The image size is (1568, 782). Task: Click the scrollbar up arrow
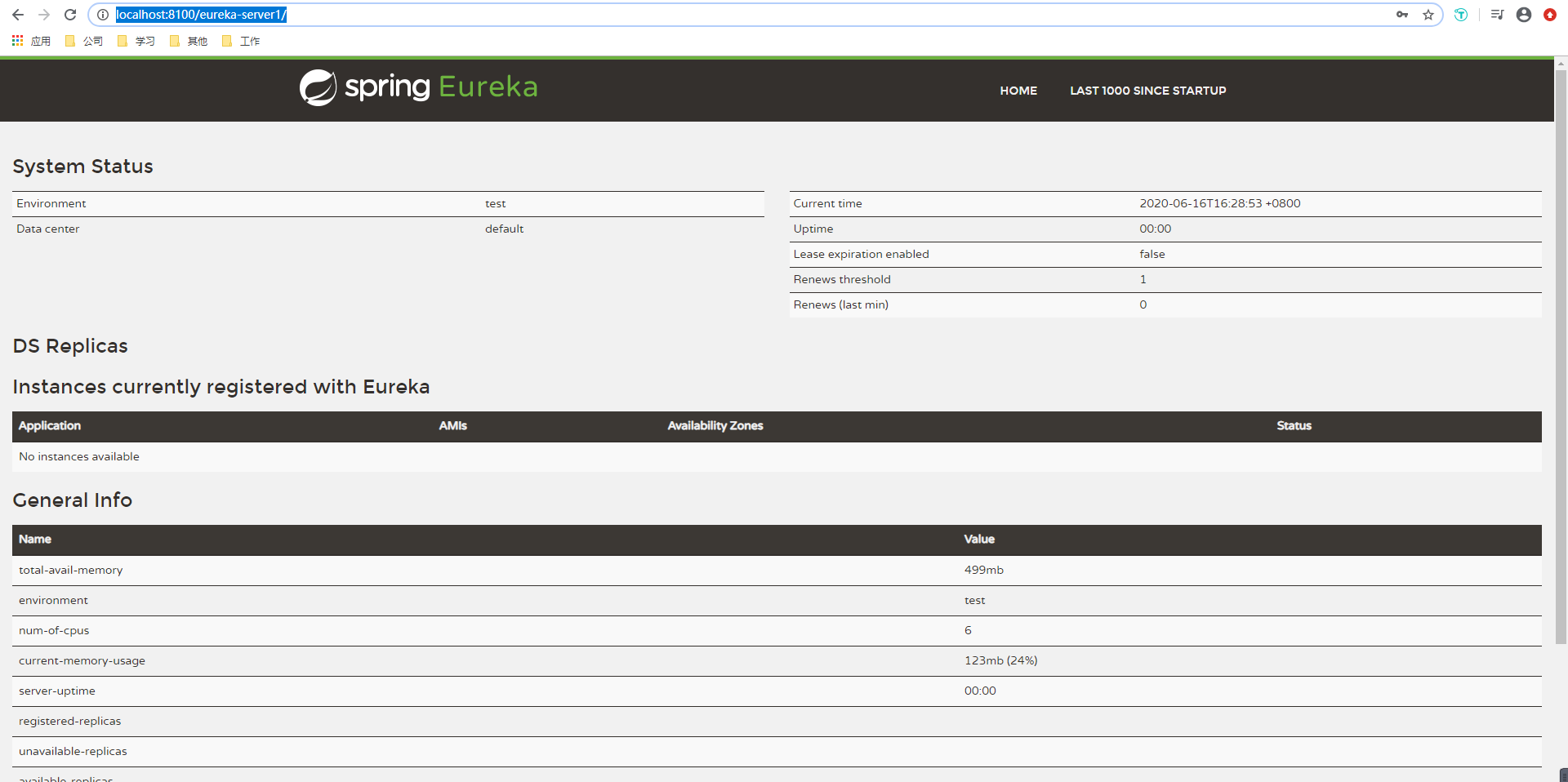[1561, 63]
